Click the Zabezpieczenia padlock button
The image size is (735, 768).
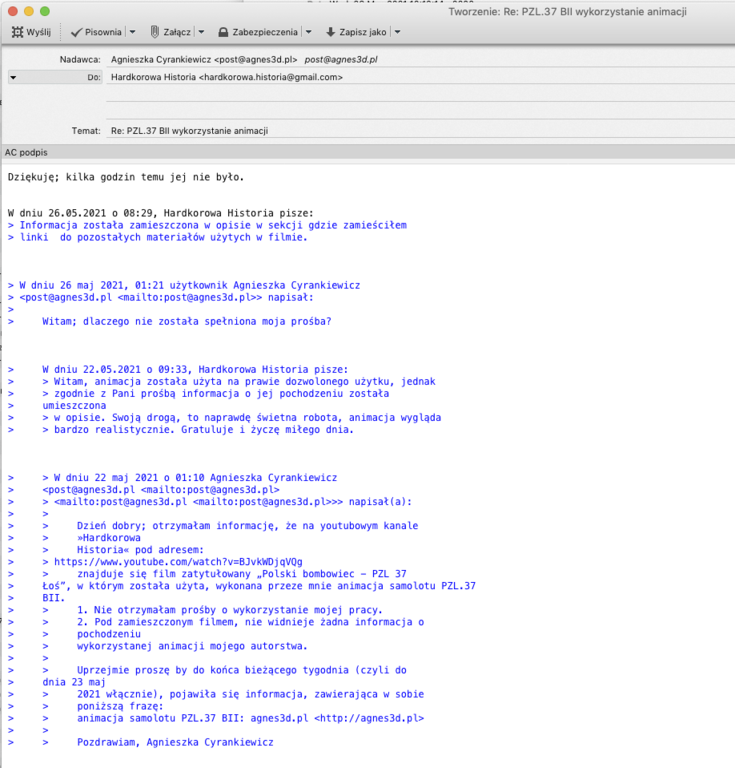tap(257, 32)
